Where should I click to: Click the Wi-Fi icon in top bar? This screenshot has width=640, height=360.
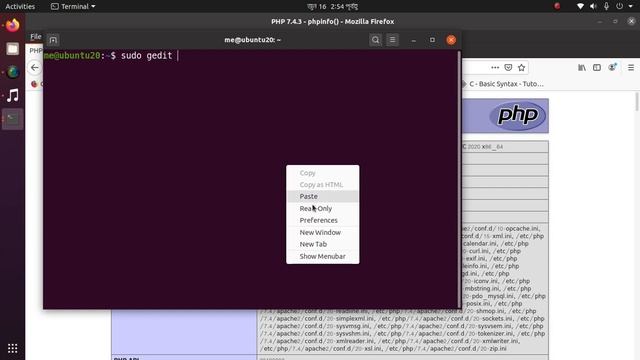click(580, 7)
